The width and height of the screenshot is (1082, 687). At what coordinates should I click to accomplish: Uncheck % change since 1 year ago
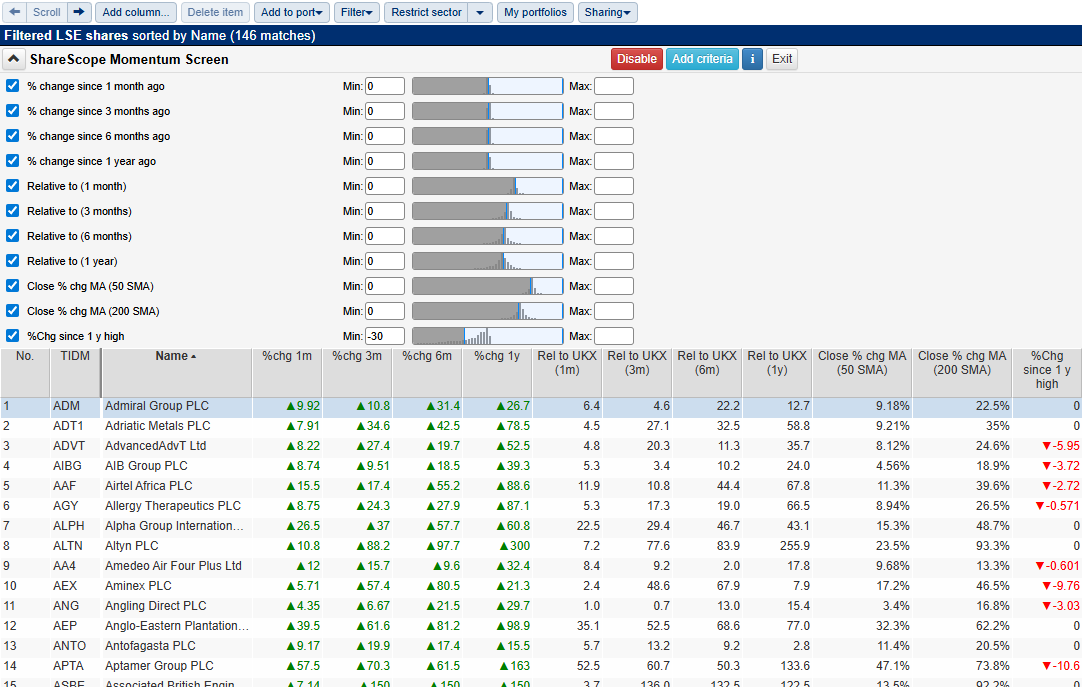click(x=12, y=161)
